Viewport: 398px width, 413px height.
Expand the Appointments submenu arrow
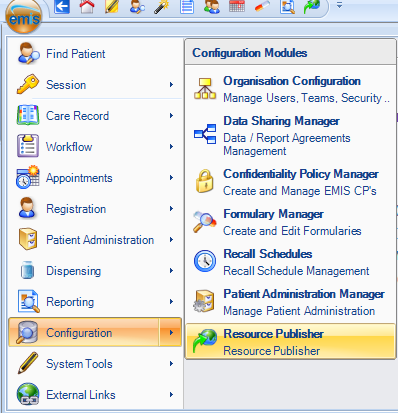(171, 178)
